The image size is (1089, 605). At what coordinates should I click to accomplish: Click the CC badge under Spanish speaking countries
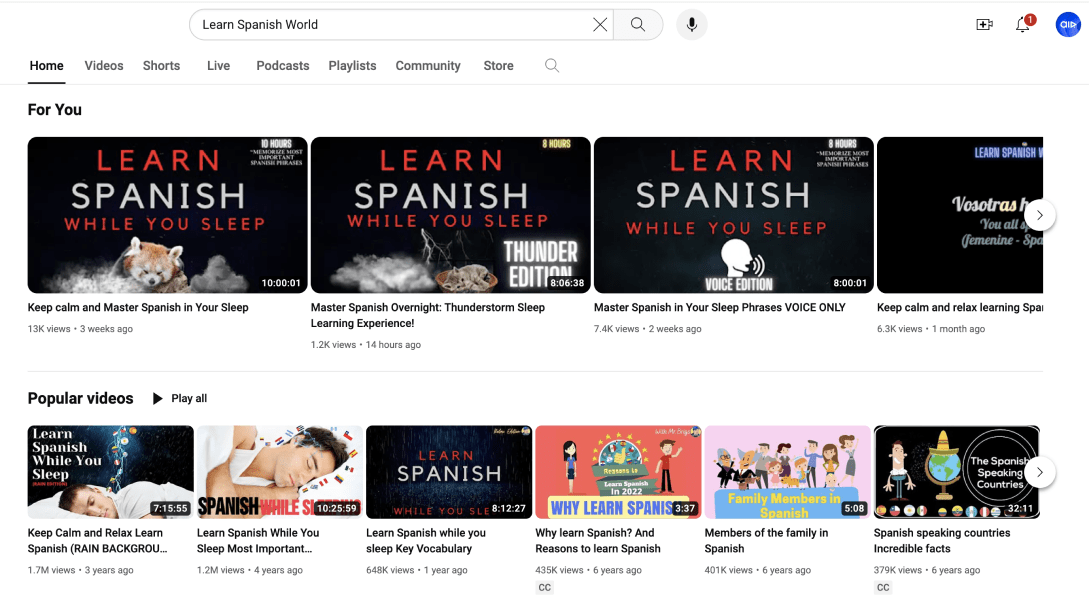[883, 588]
